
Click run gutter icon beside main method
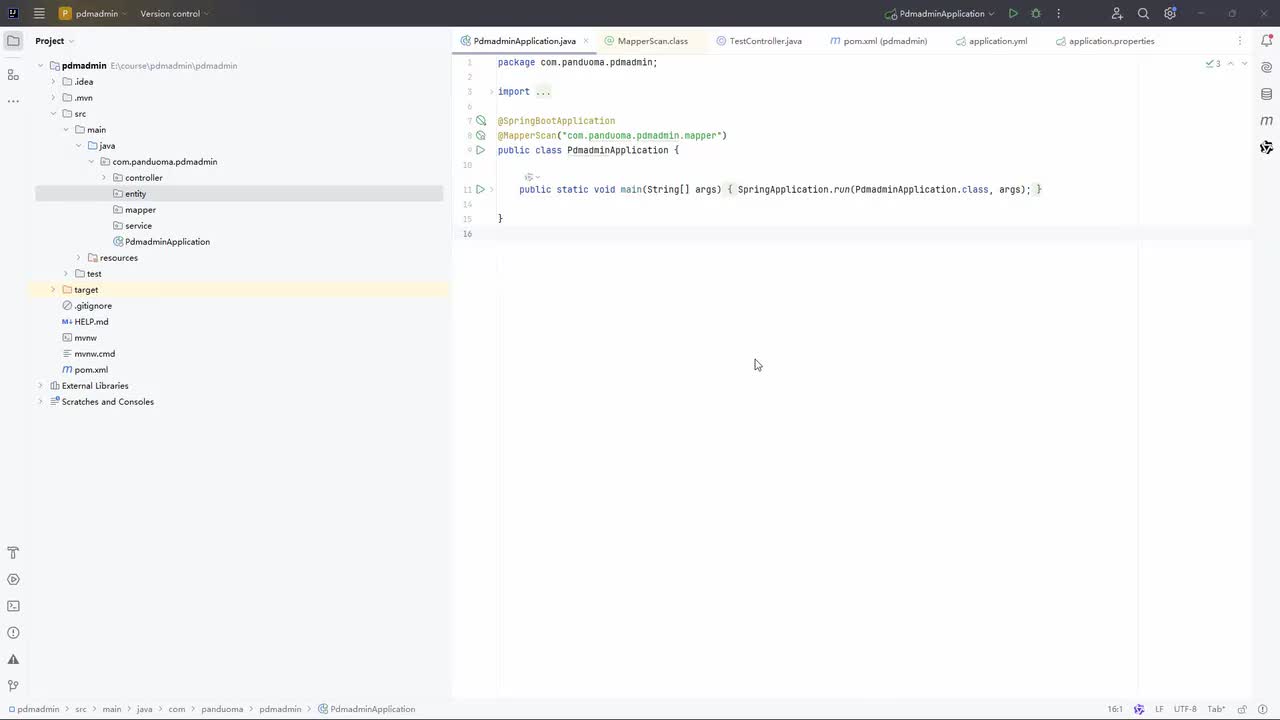480,189
